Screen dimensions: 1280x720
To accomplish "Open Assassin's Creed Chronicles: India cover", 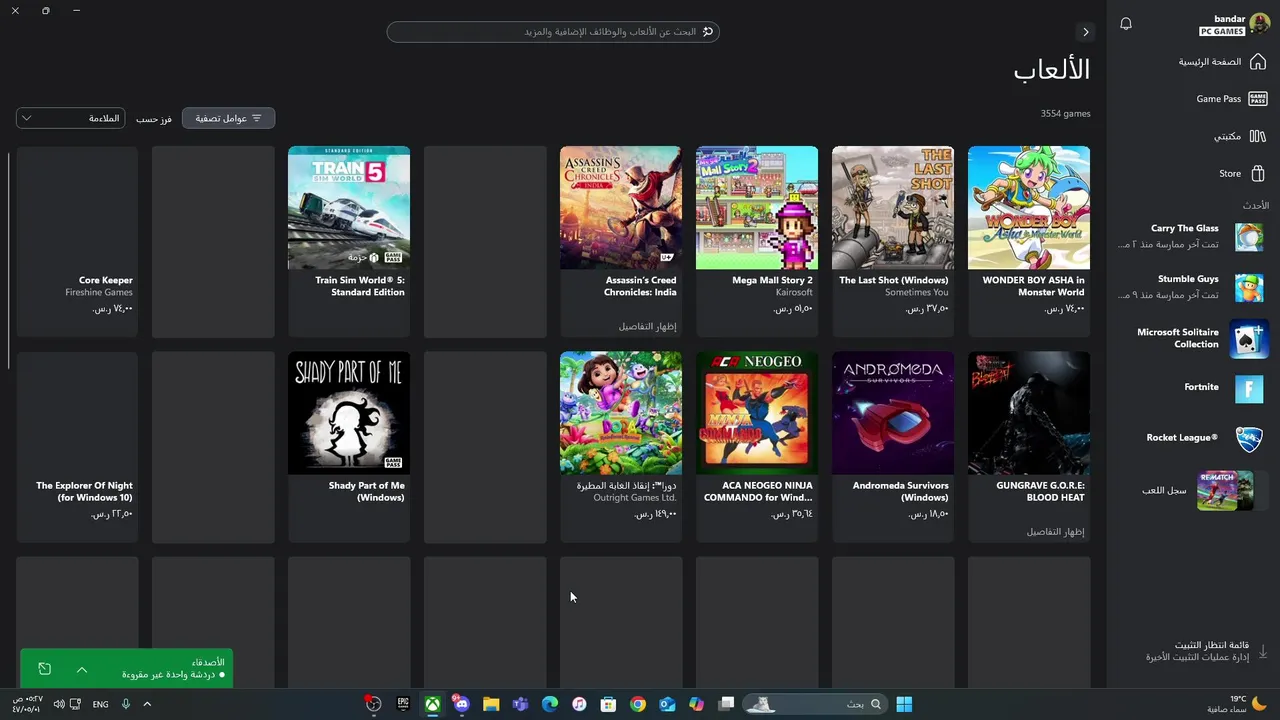I will [x=621, y=208].
